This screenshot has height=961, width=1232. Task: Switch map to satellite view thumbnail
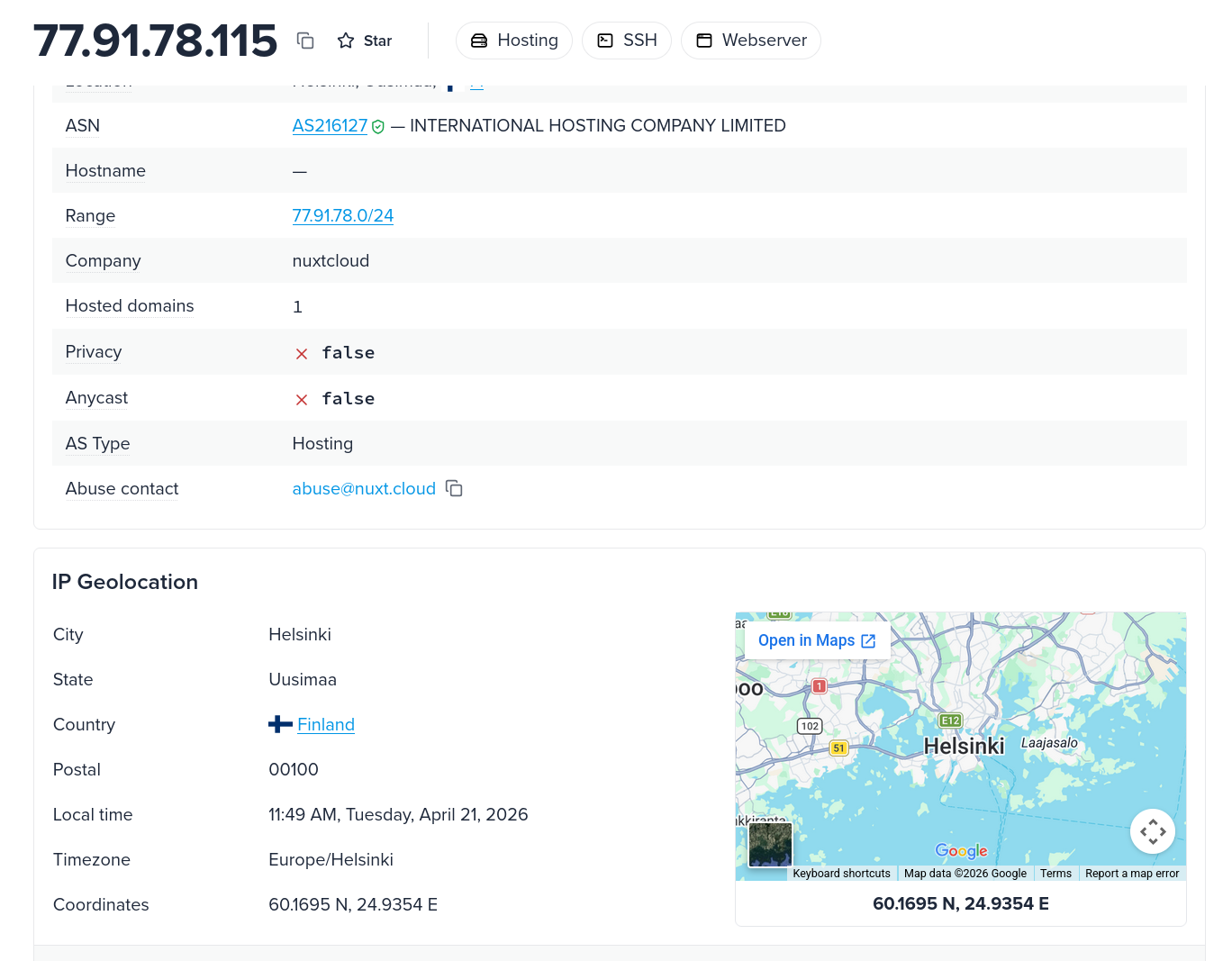point(770,845)
